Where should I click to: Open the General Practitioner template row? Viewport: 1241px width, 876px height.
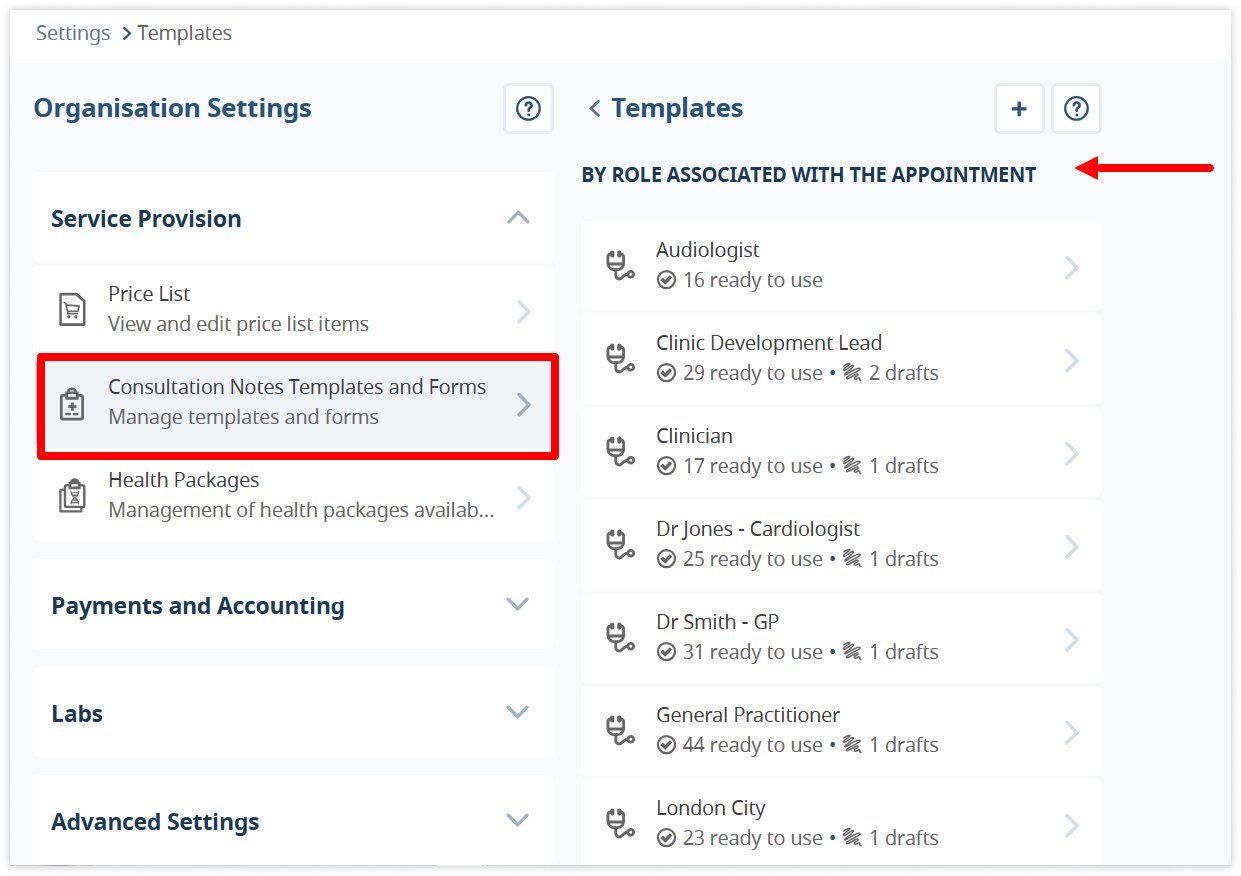point(841,731)
